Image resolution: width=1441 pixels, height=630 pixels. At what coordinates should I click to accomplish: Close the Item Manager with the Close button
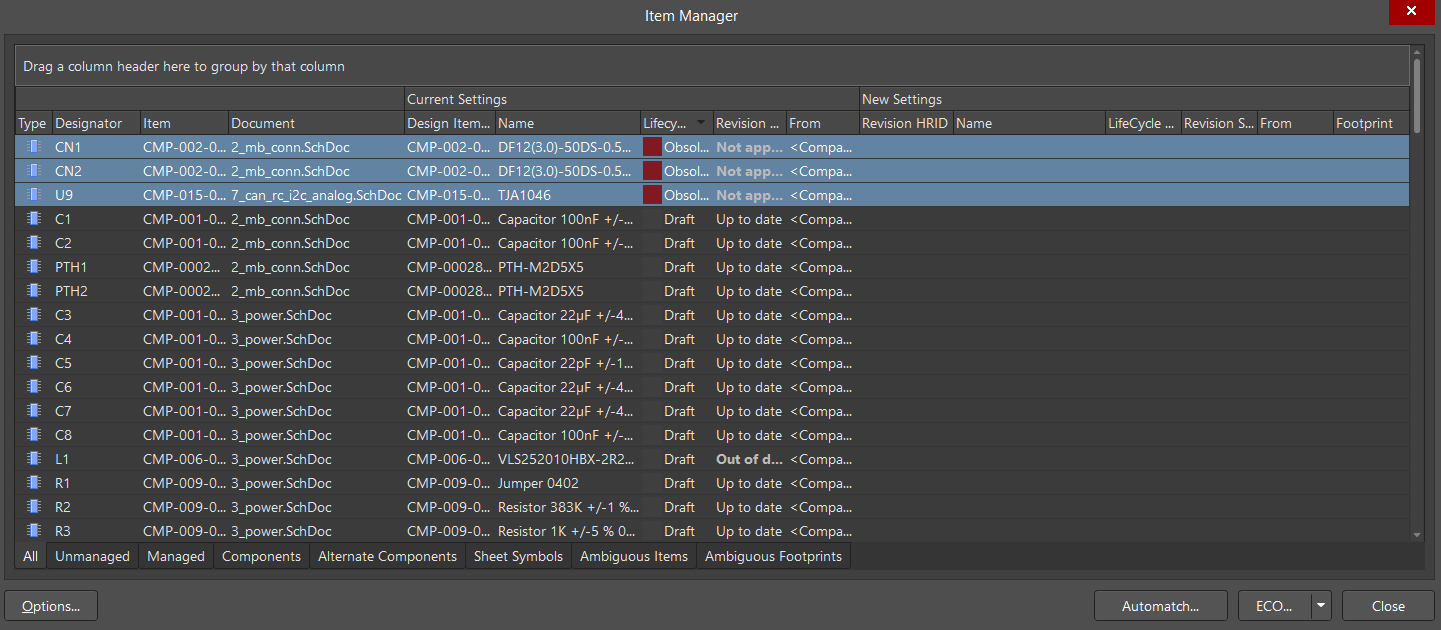tap(1388, 605)
